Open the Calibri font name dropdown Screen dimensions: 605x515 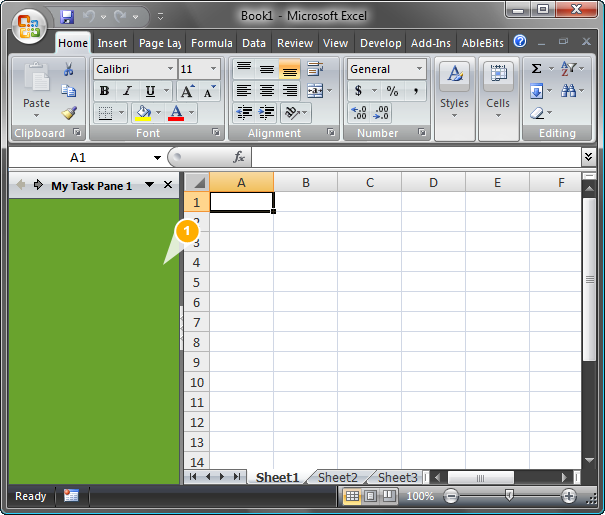[x=169, y=69]
